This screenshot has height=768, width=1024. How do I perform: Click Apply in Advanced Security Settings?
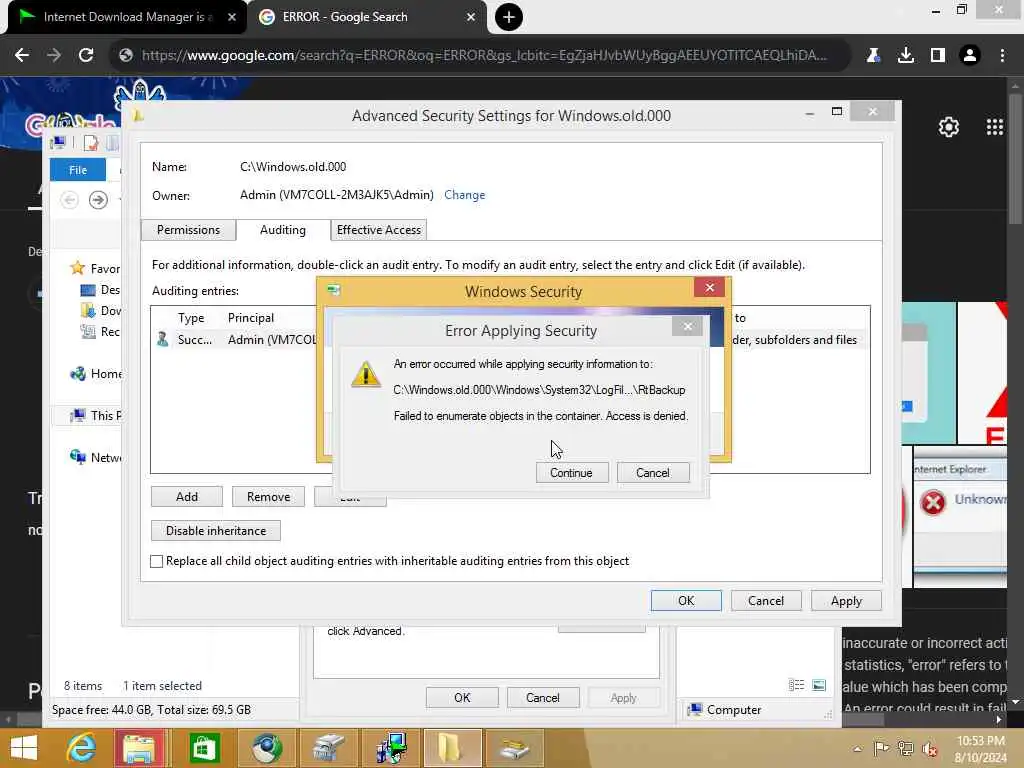pos(846,601)
